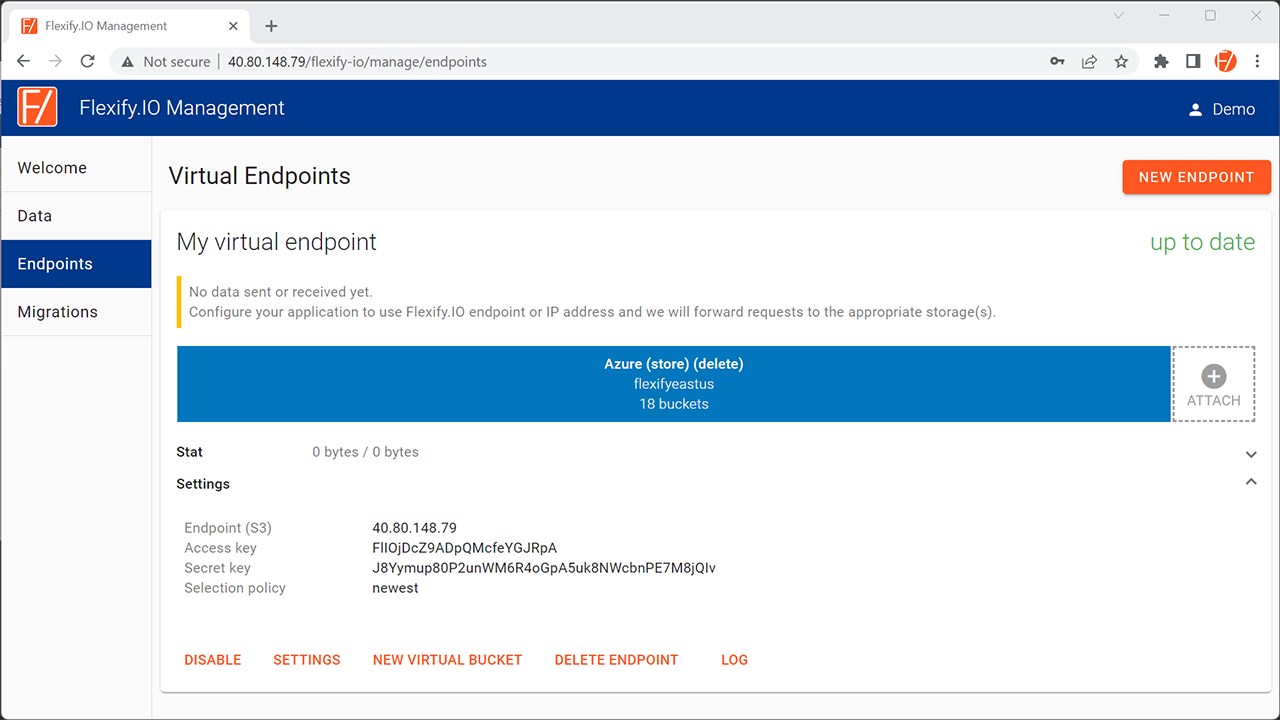
Task: Click the Flexify.IO Management header title
Action: point(182,108)
